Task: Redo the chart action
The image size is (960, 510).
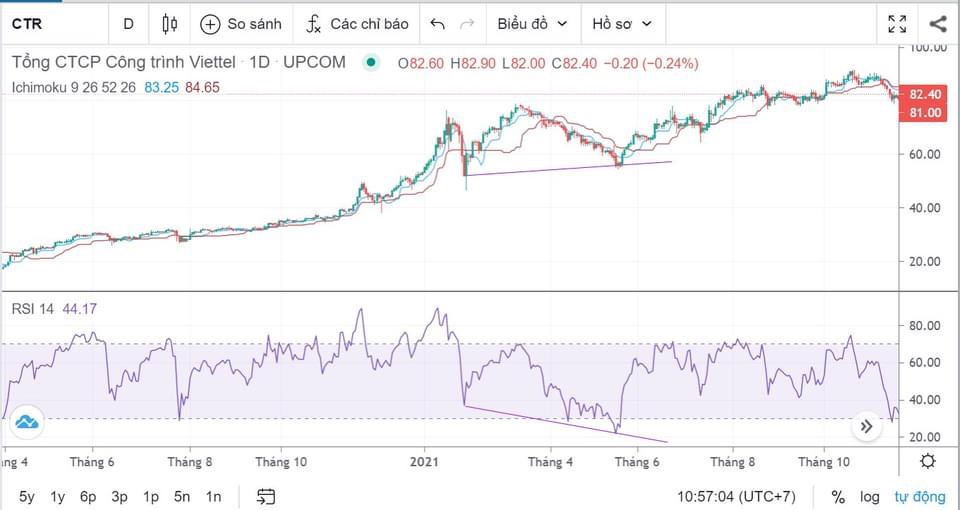Action: pyautogui.click(x=467, y=24)
